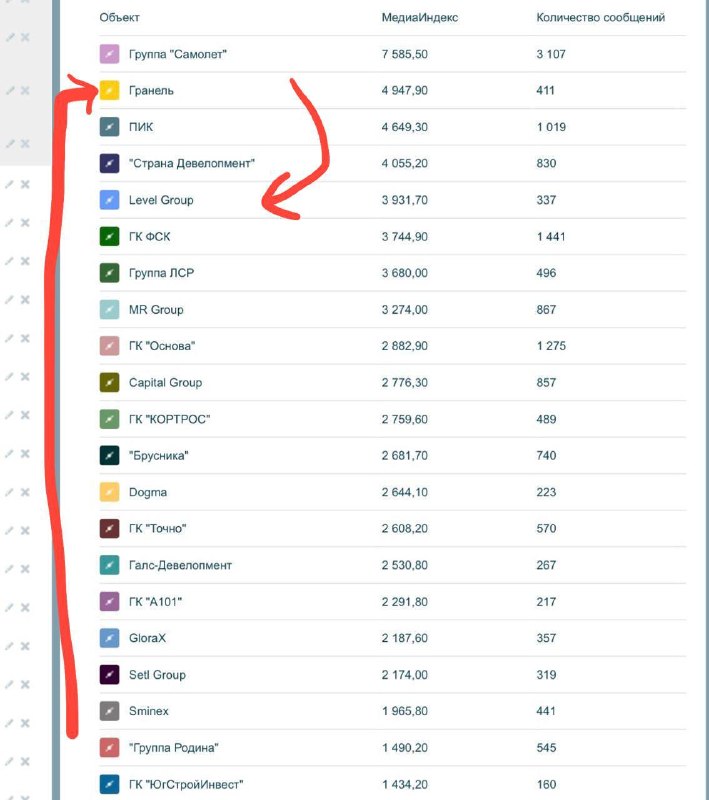Remove item using X icon beside Гранель row
The height and width of the screenshot is (800, 709).
25,90
